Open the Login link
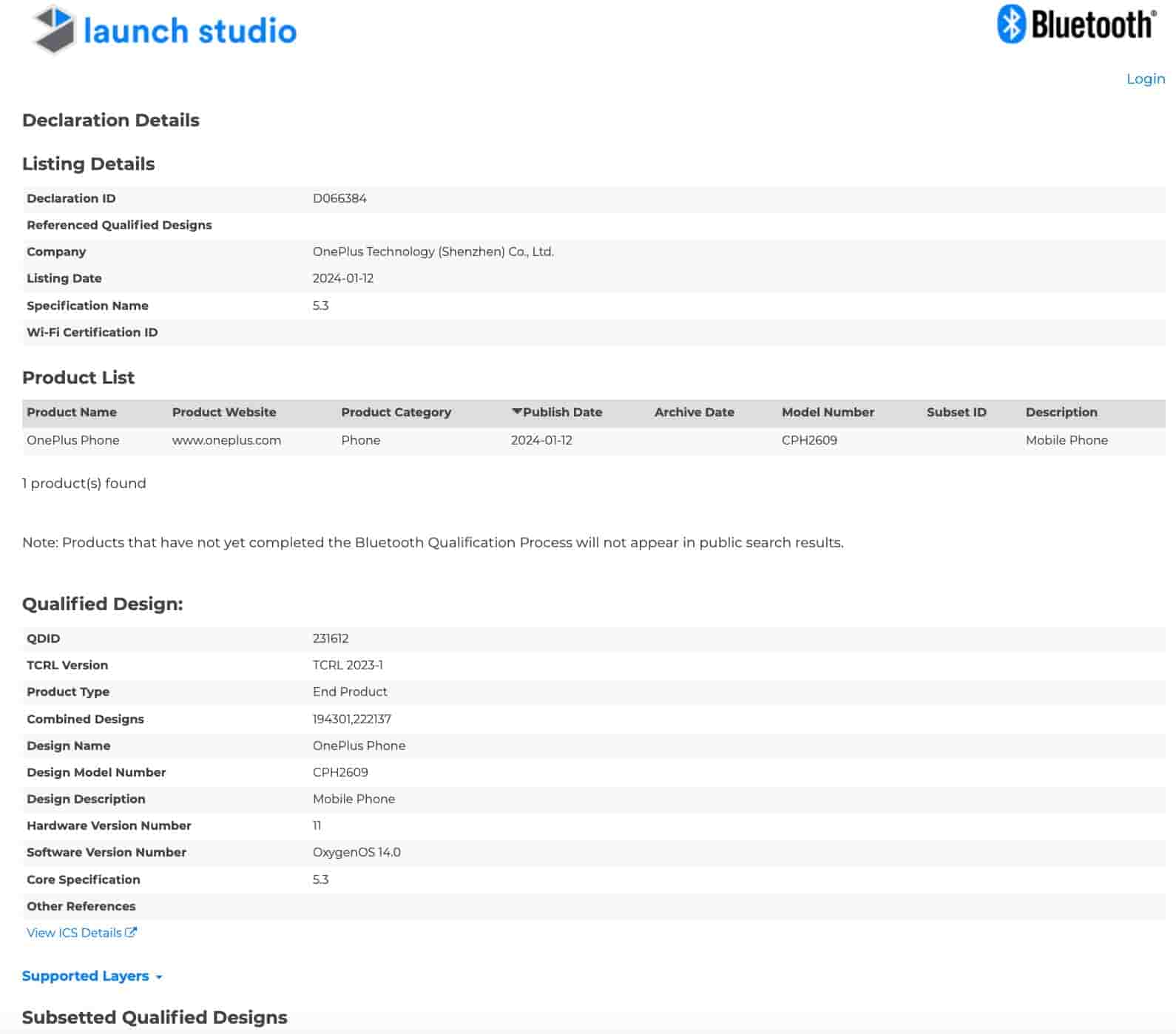This screenshot has height=1034, width=1176. [x=1146, y=78]
